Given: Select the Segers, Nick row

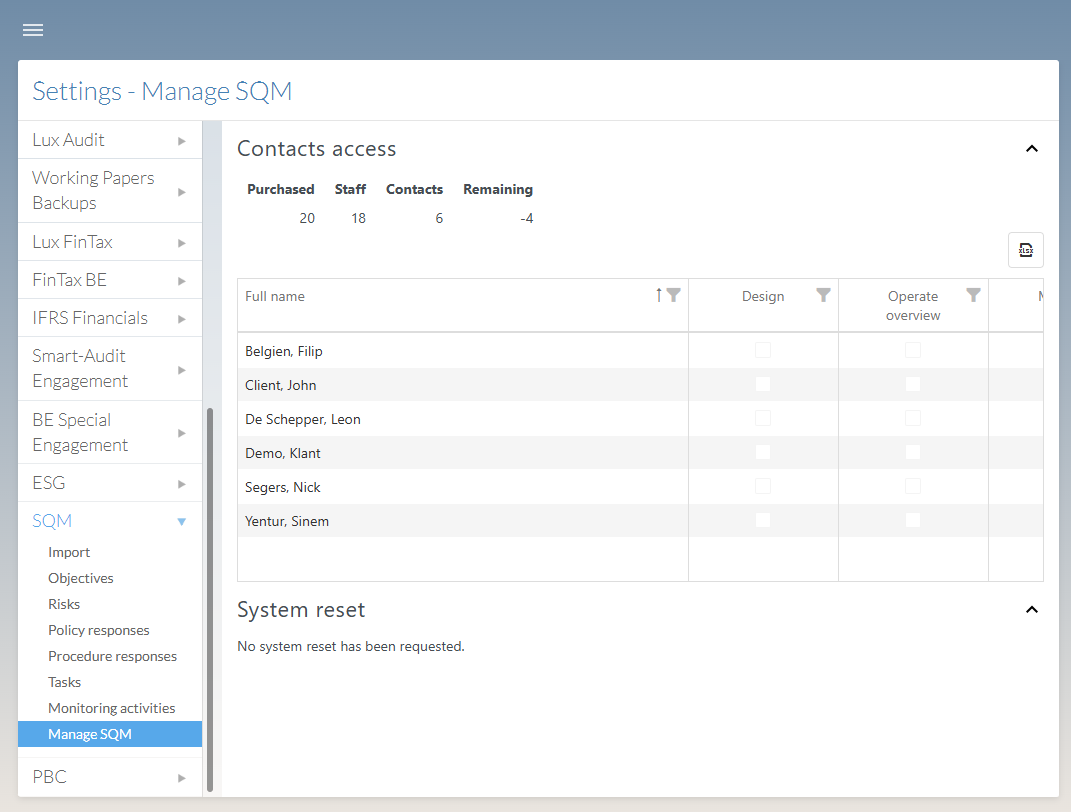Looking at the screenshot, I should [640, 486].
